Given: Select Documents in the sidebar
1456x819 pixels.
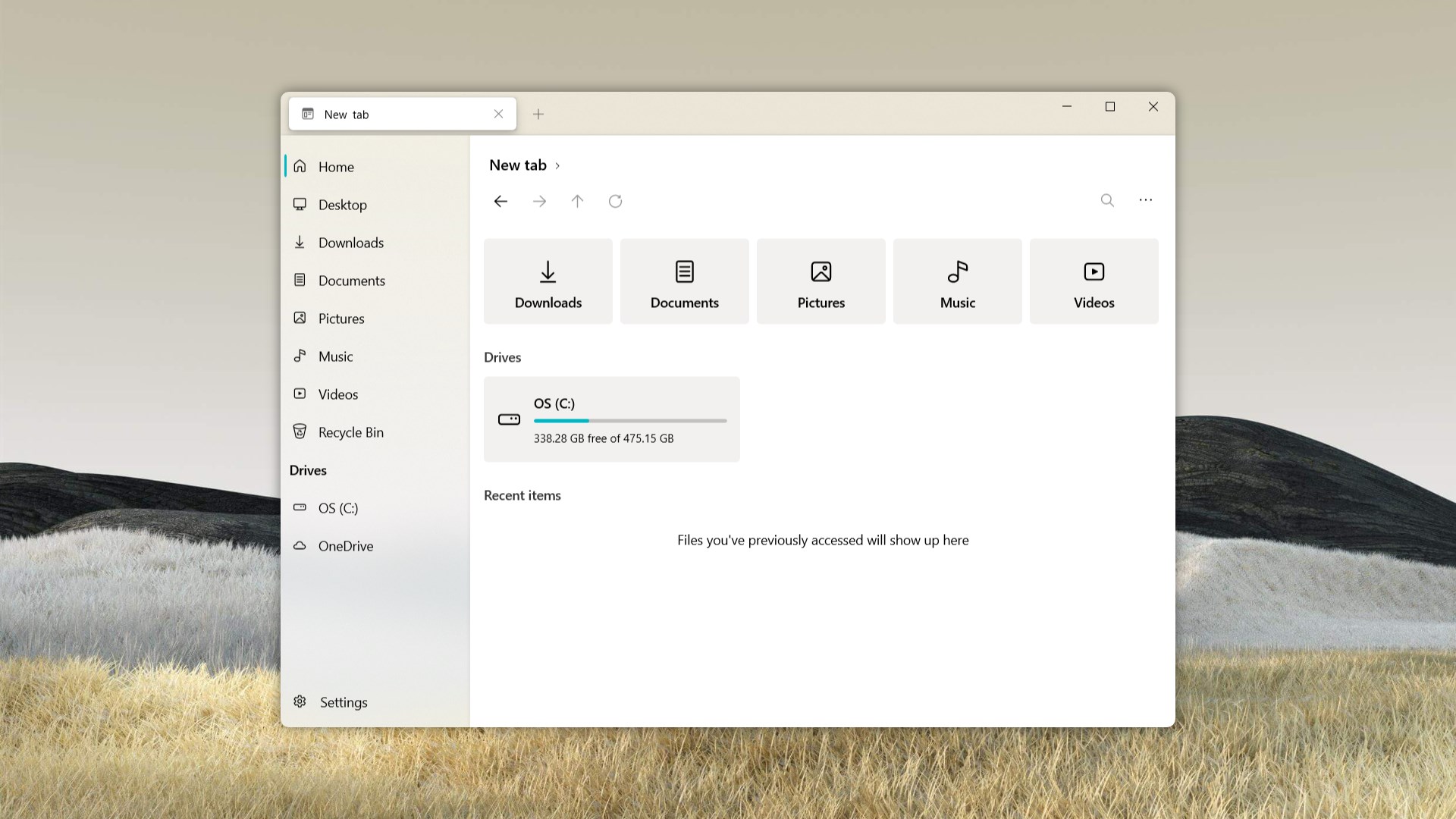Looking at the screenshot, I should [x=351, y=280].
